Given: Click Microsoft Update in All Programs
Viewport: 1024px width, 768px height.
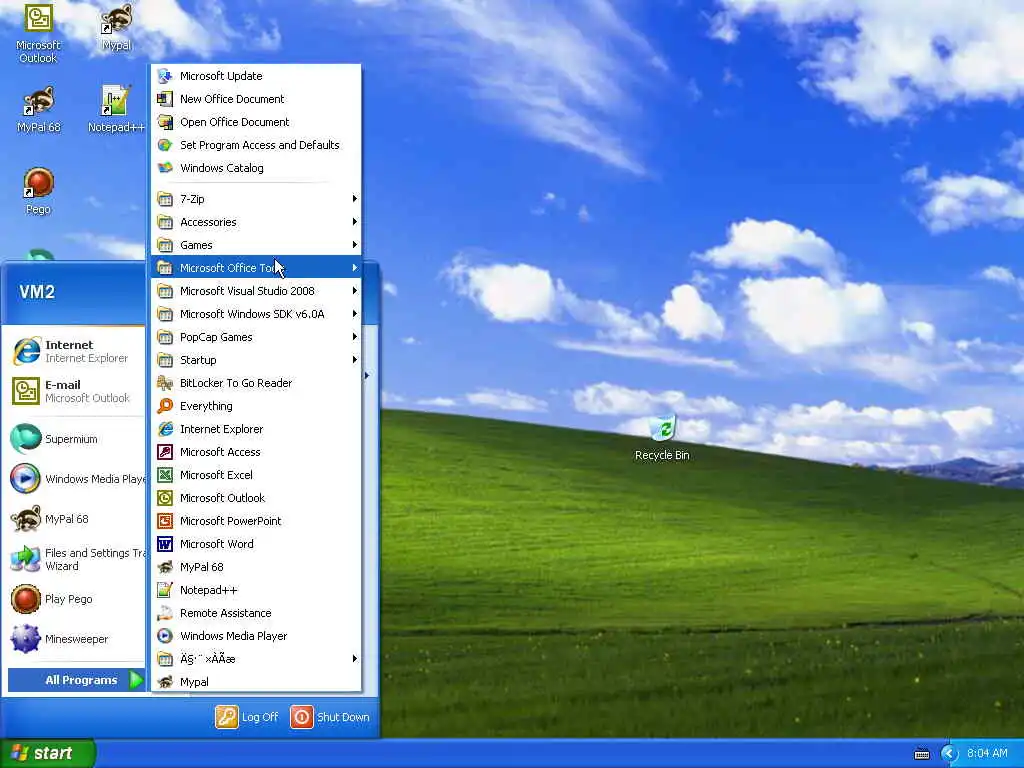Looking at the screenshot, I should (256, 76).
